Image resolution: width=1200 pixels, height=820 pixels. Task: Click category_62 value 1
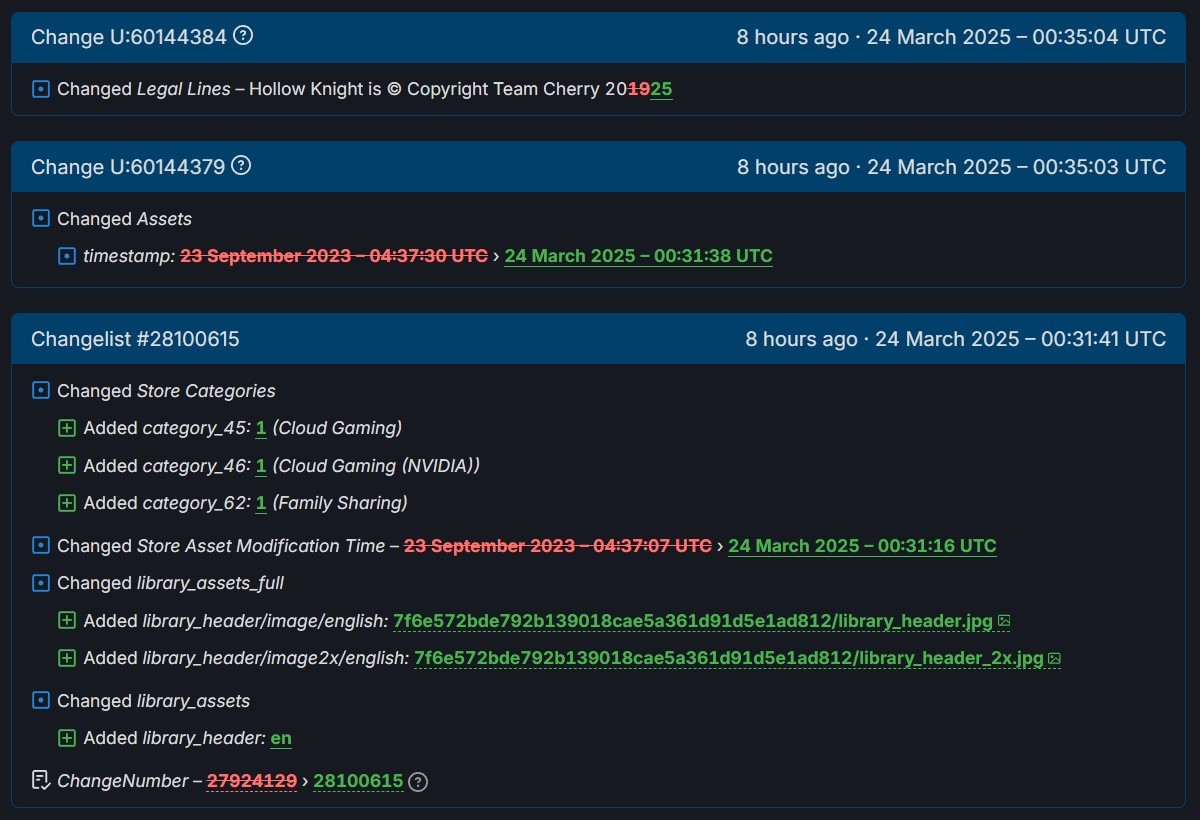coord(261,503)
